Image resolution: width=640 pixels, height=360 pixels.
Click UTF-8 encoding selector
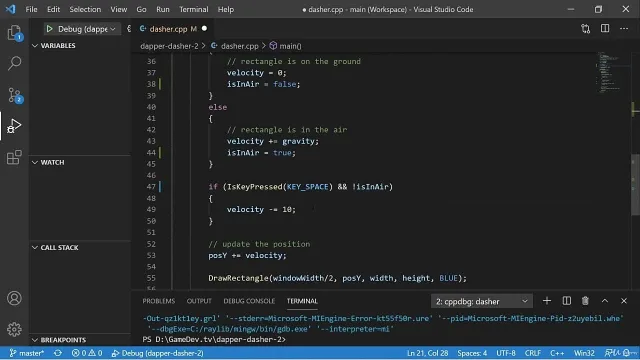(x=506, y=353)
